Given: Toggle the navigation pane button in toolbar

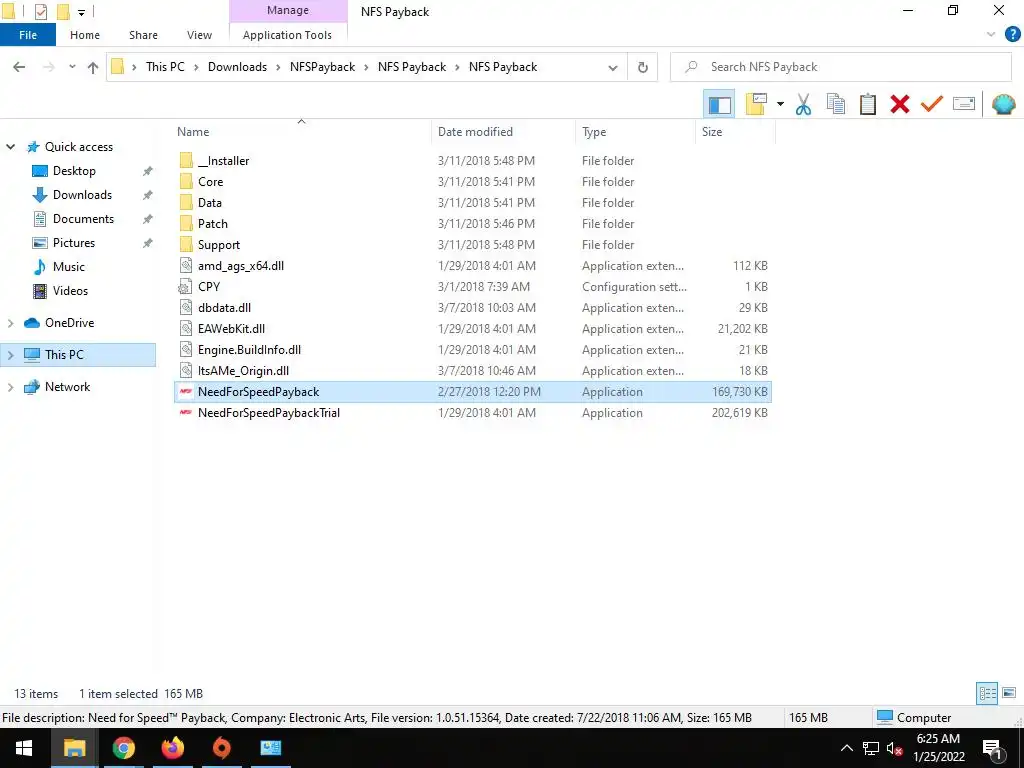Looking at the screenshot, I should pos(719,104).
